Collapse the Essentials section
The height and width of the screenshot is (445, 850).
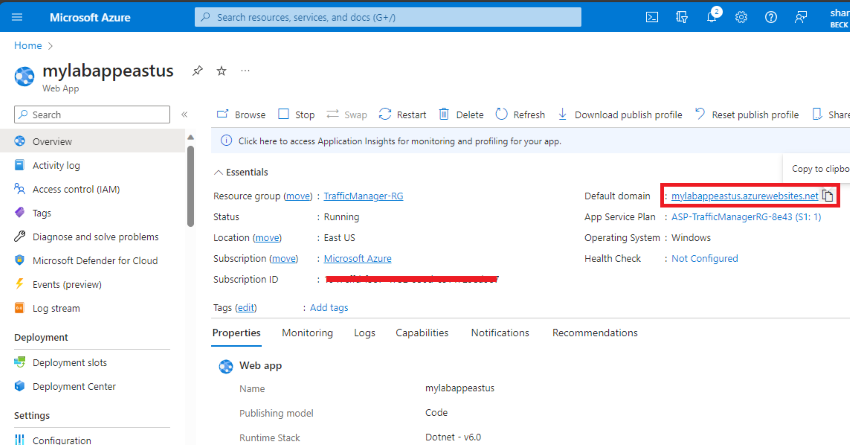tap(241, 172)
